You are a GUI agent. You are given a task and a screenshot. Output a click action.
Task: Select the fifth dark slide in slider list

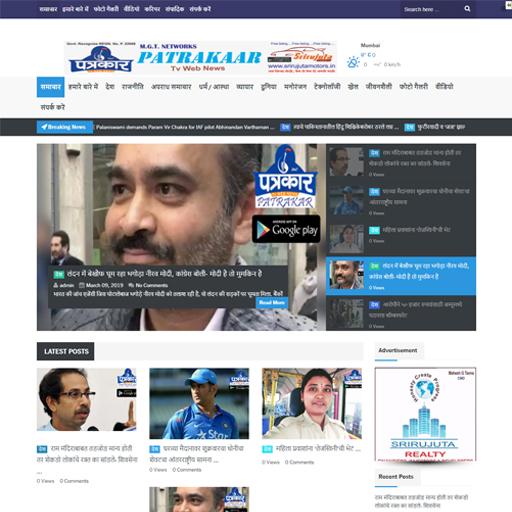(x=401, y=313)
